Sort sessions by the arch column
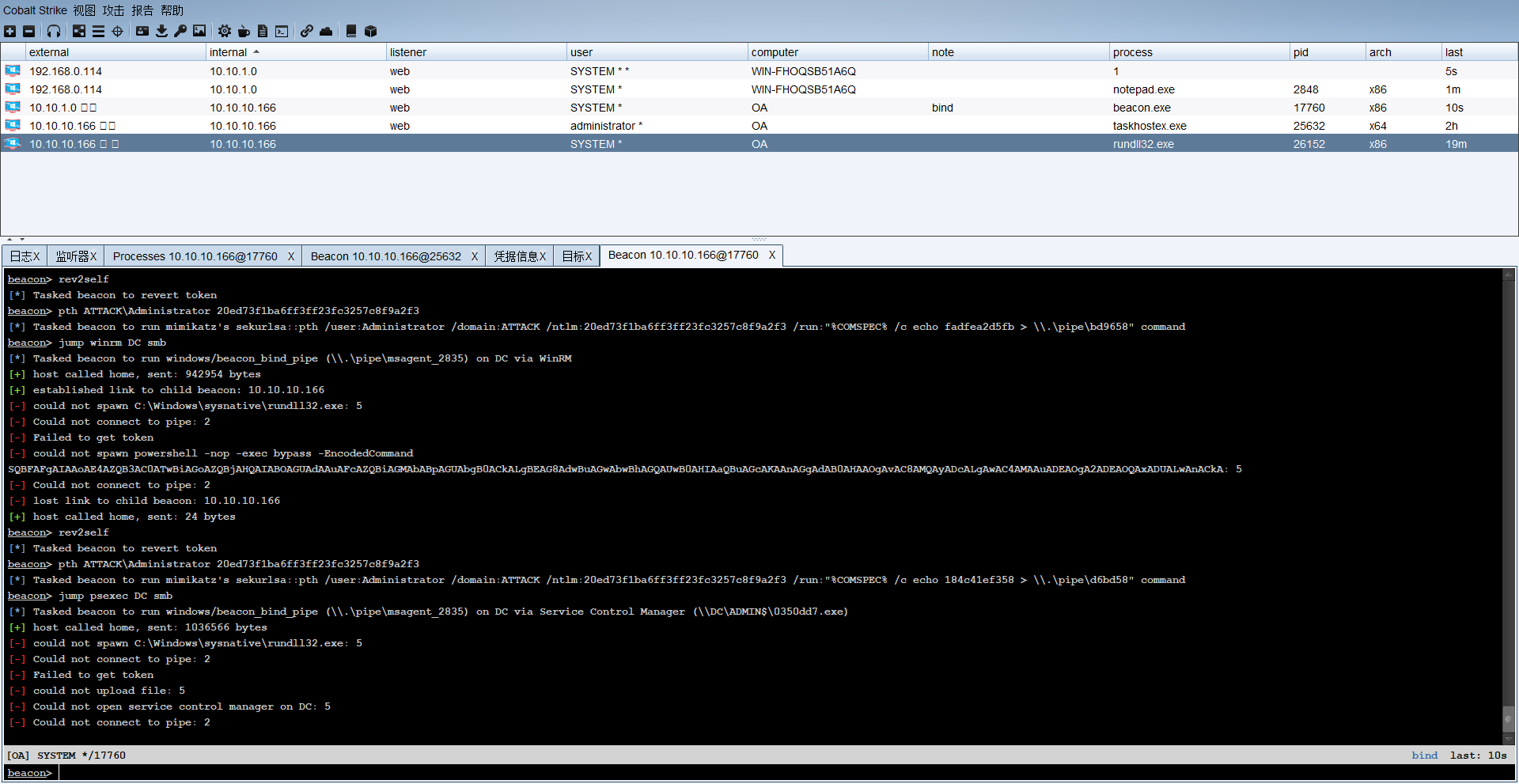1519x784 pixels. pos(1403,52)
